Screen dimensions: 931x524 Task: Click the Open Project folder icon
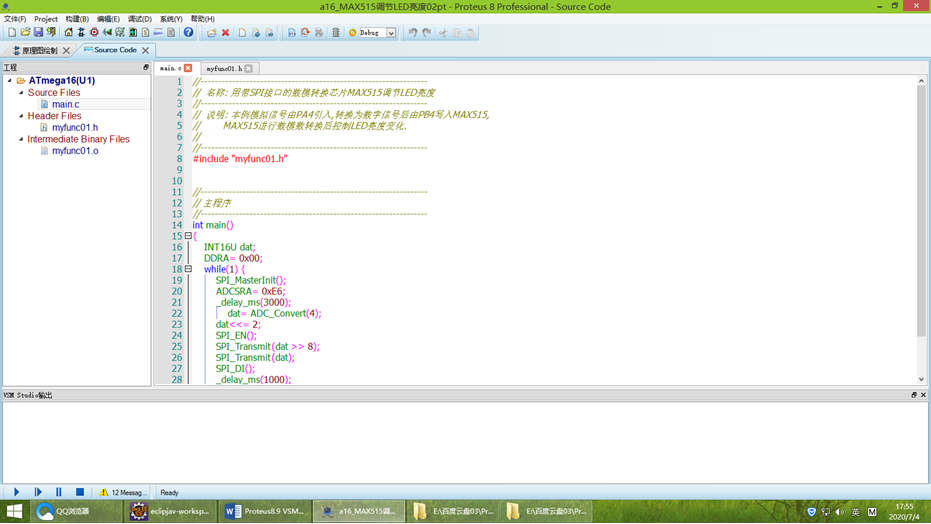pyautogui.click(x=25, y=33)
